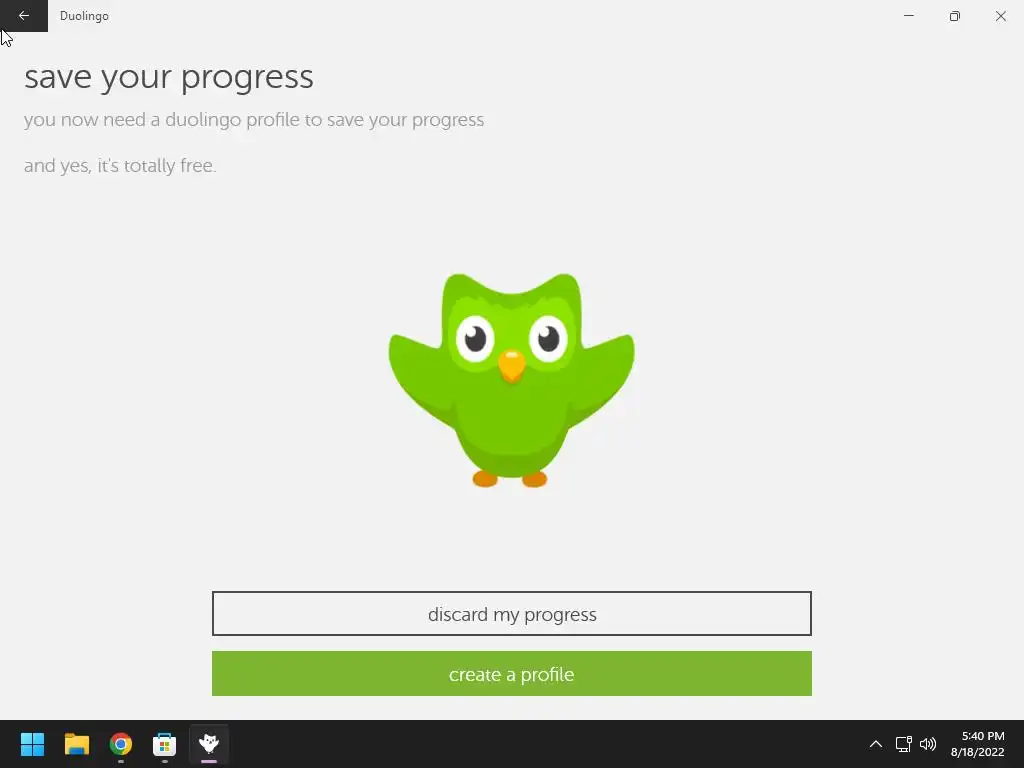Viewport: 1024px width, 768px height.
Task: Minimize the Duolingo window
Action: click(908, 16)
